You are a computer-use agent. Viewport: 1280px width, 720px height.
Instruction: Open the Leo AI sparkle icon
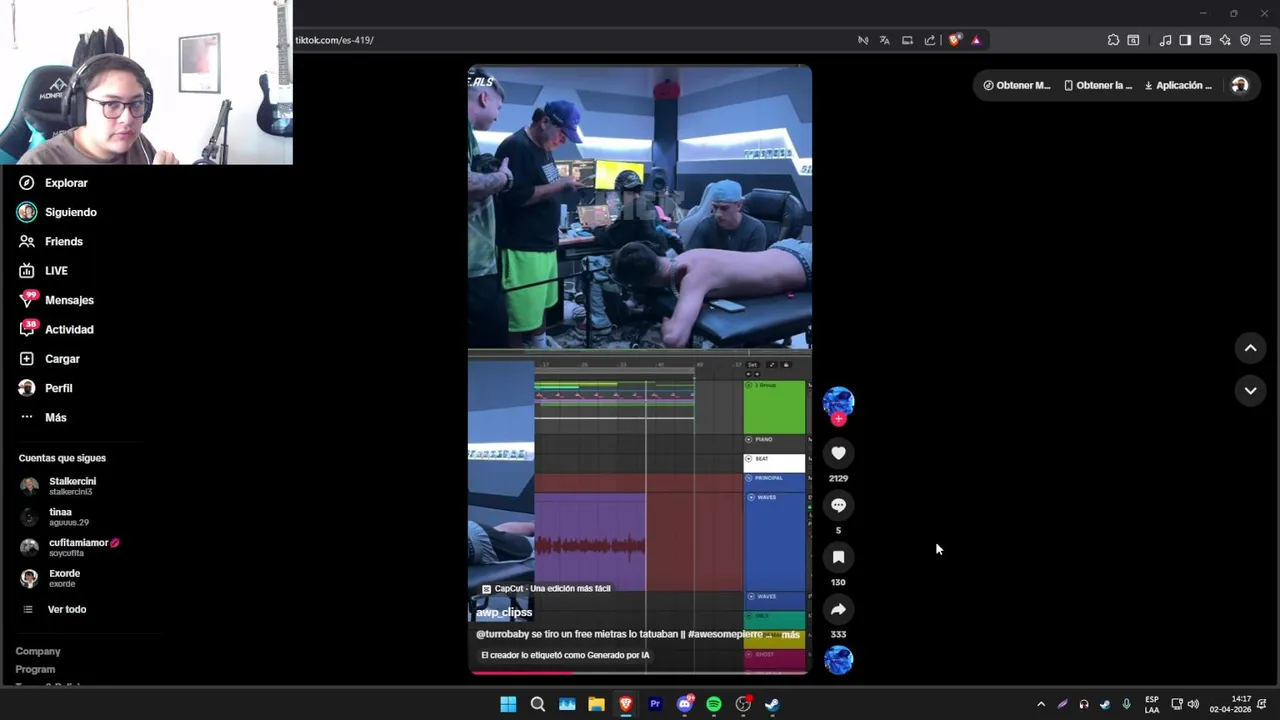tap(1225, 40)
